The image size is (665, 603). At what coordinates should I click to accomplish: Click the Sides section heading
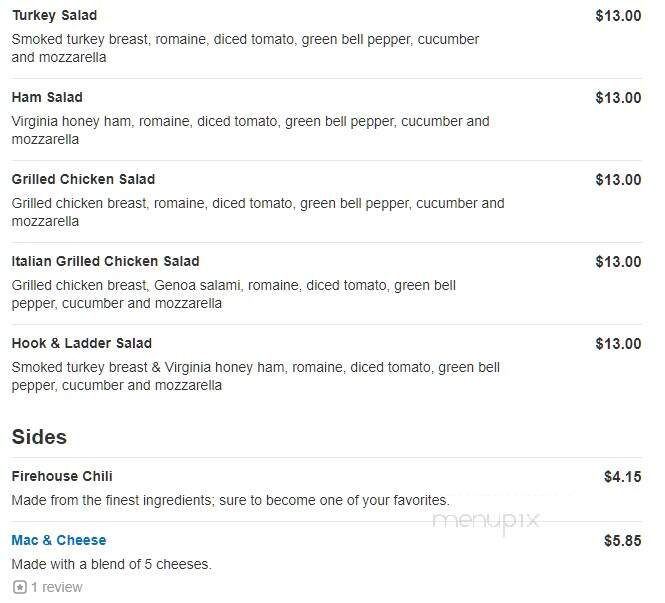(39, 437)
